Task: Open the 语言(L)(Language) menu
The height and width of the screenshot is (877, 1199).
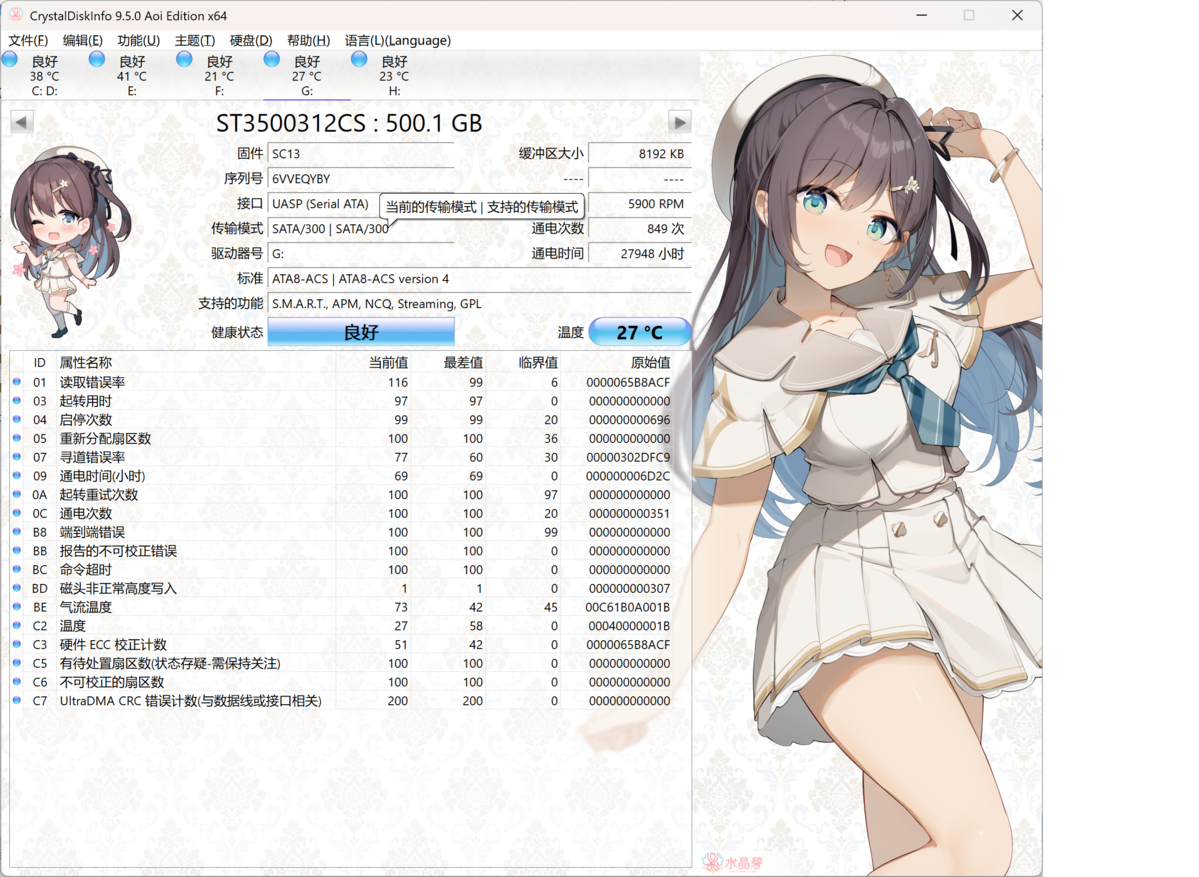Action: [x=398, y=41]
